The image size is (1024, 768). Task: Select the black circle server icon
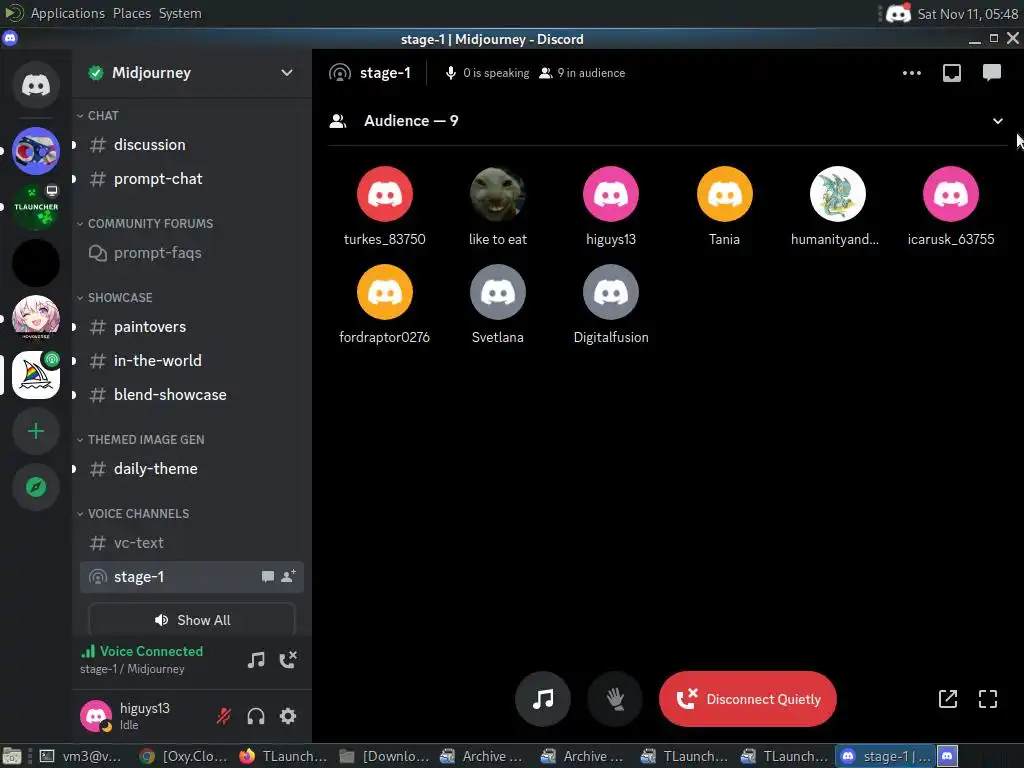(x=36, y=263)
